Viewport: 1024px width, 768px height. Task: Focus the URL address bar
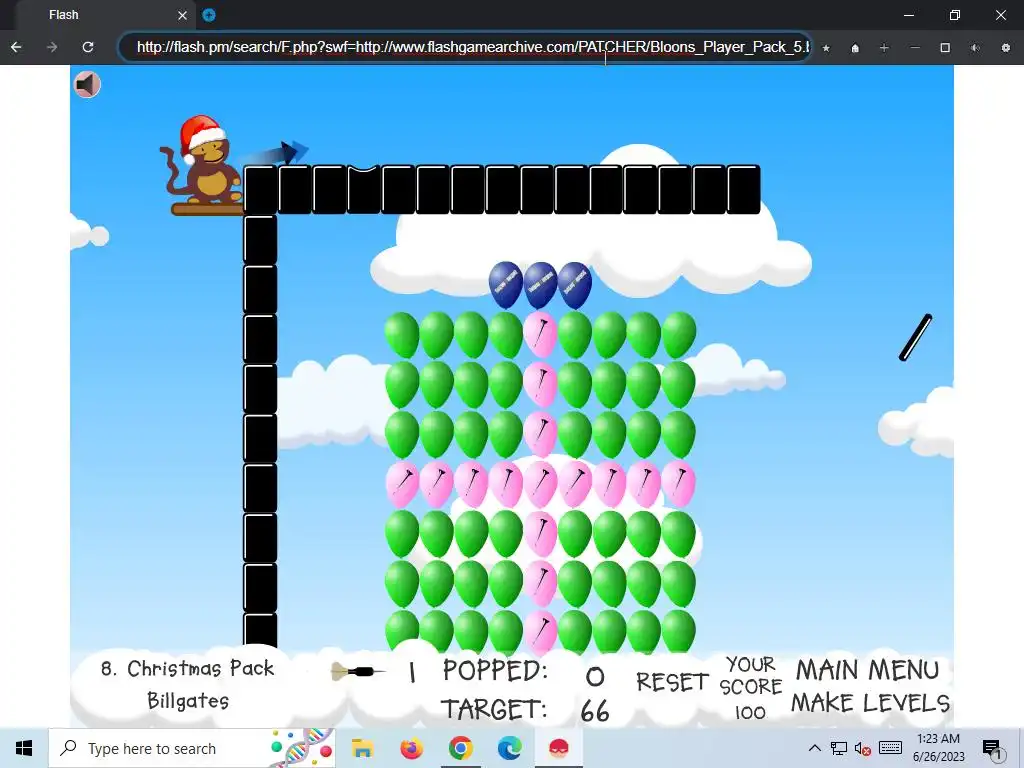[465, 47]
